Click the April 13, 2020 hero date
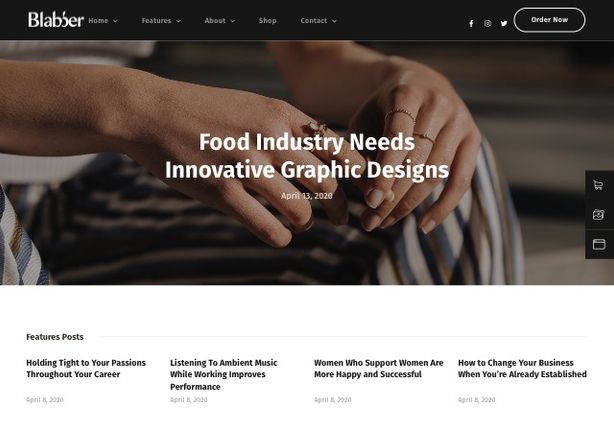 coord(307,196)
